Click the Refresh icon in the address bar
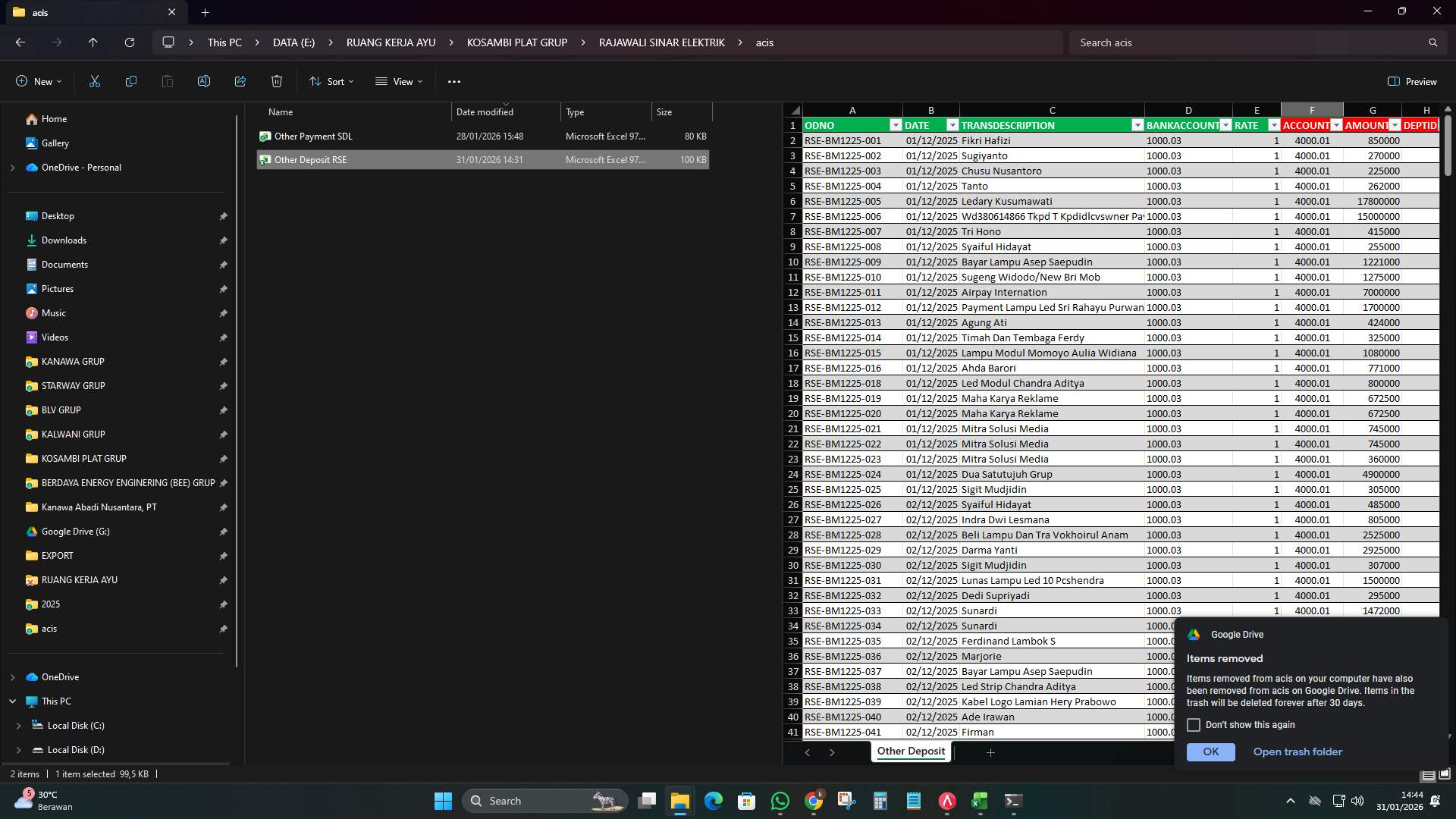Image resolution: width=1456 pixels, height=819 pixels. pyautogui.click(x=129, y=42)
